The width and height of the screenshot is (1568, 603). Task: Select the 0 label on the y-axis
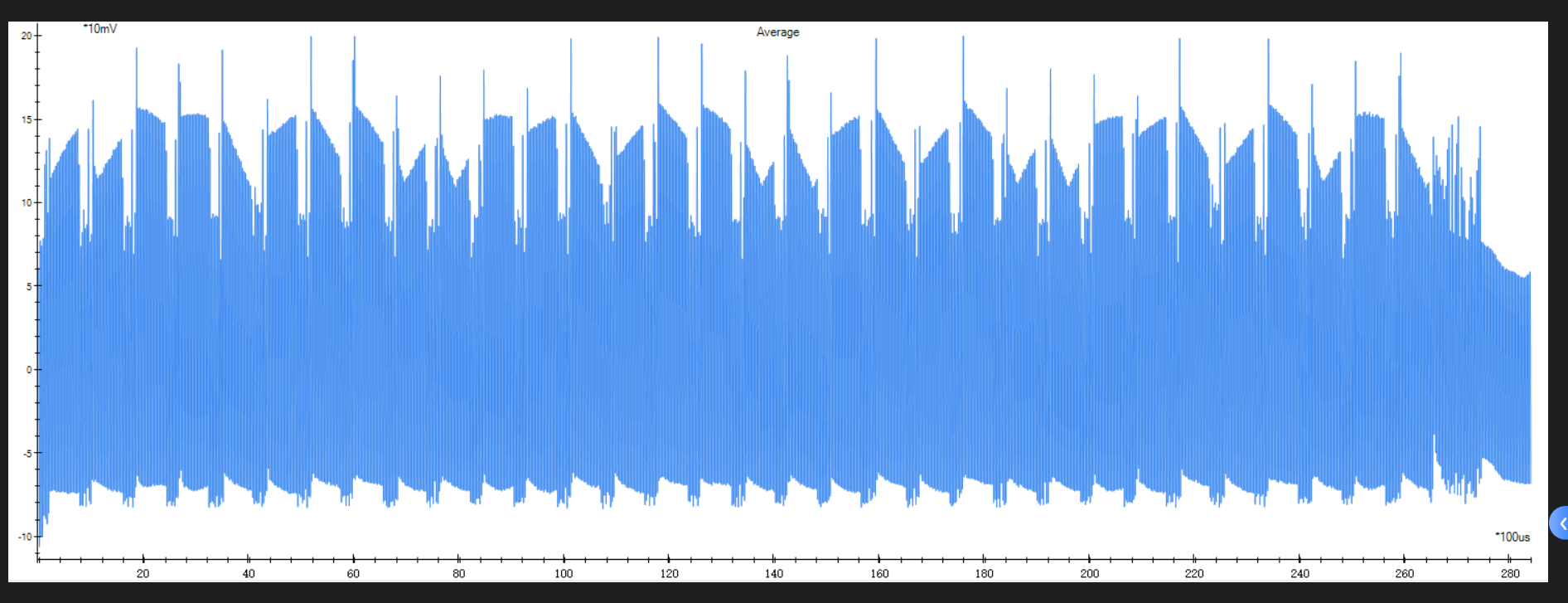(x=28, y=370)
